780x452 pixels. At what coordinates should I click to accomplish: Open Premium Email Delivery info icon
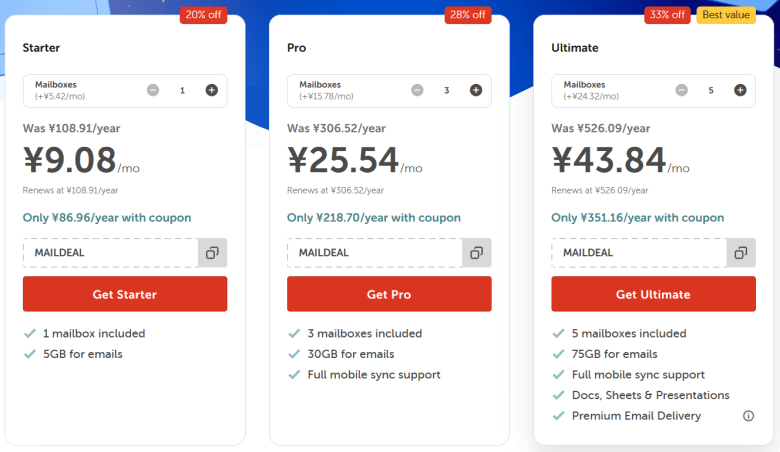748,416
